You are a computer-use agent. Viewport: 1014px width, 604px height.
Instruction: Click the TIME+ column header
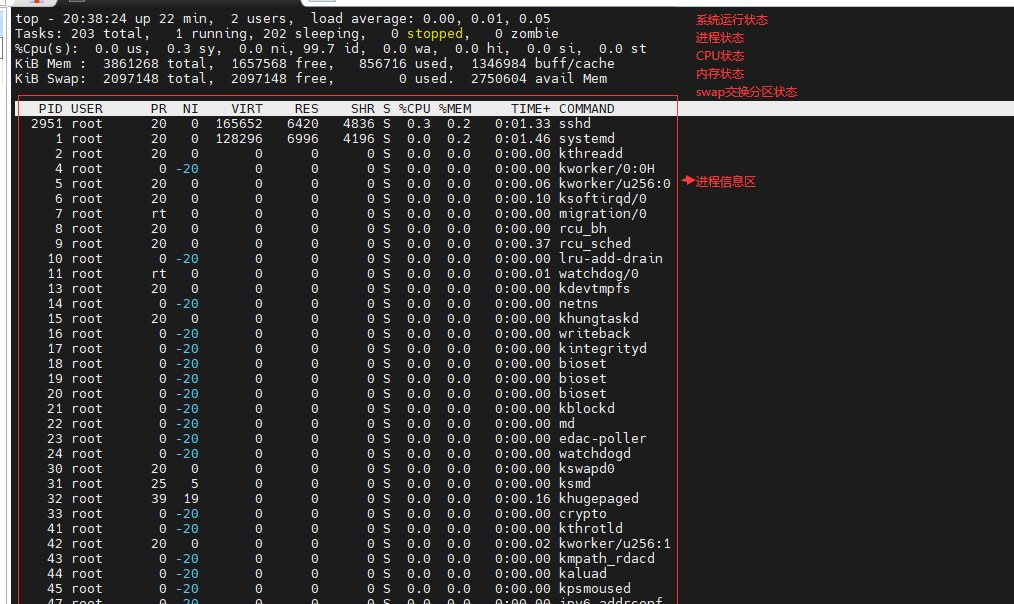click(x=531, y=109)
